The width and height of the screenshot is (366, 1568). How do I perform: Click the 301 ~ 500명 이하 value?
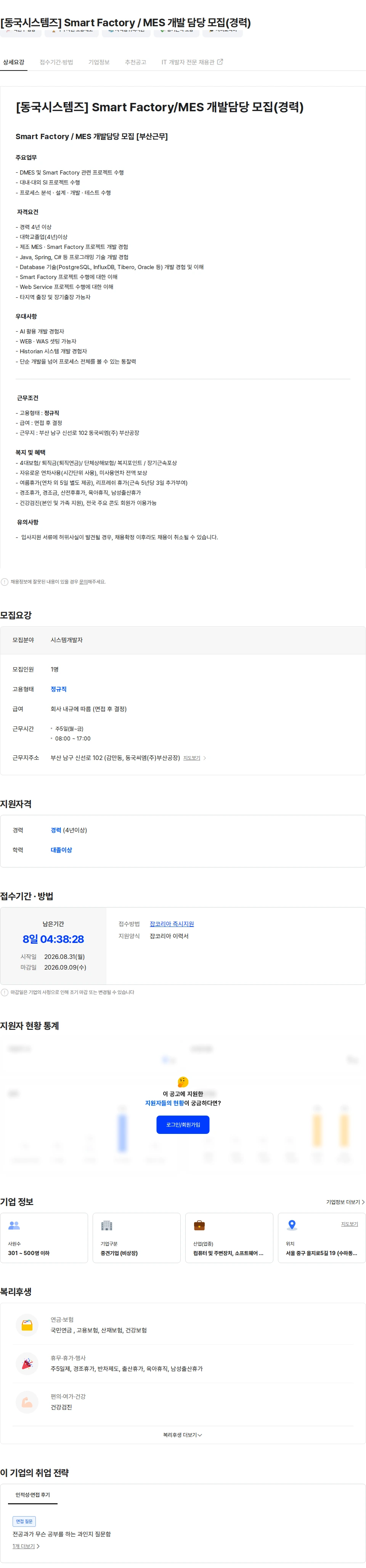(x=29, y=1253)
